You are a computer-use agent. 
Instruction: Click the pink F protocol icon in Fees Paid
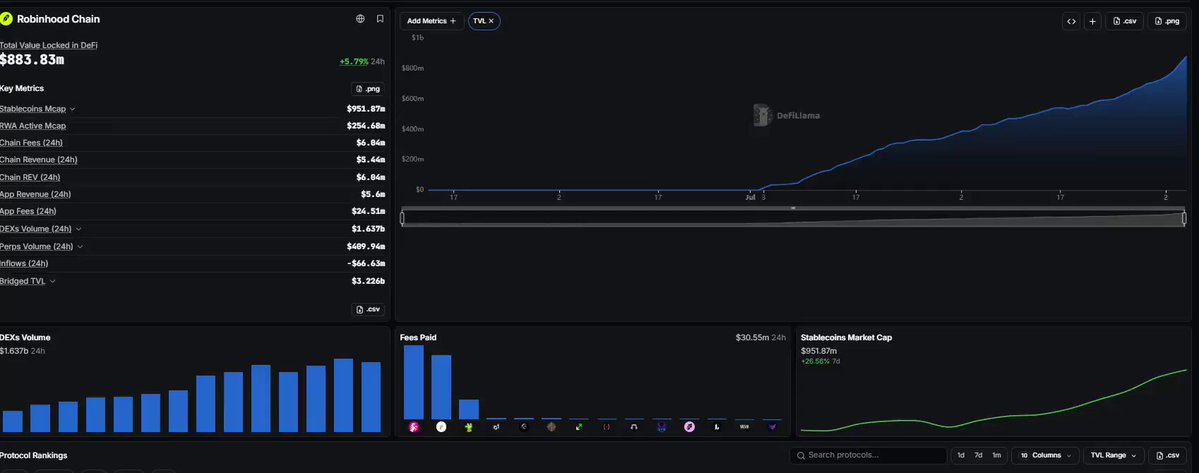coord(690,427)
